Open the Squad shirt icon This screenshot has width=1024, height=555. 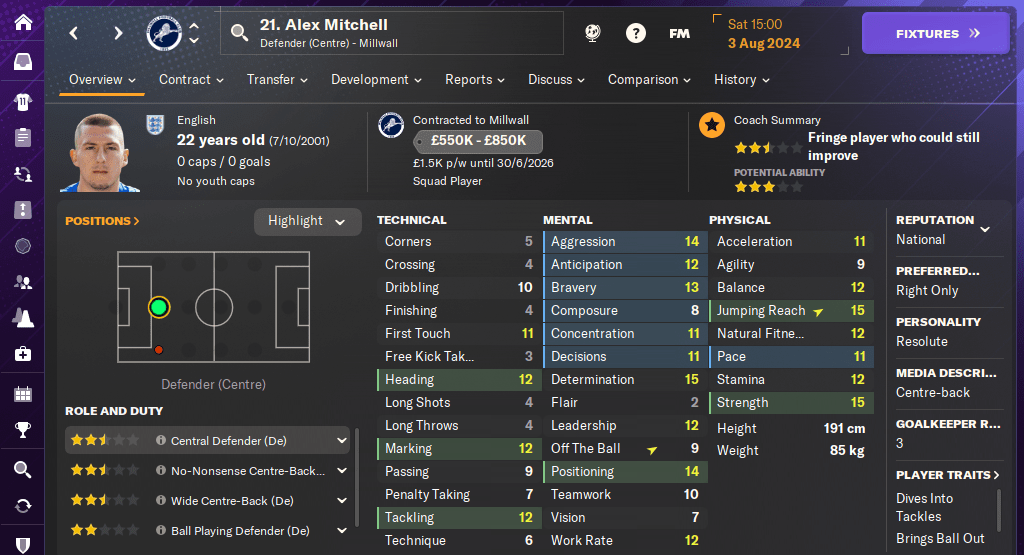(x=22, y=101)
